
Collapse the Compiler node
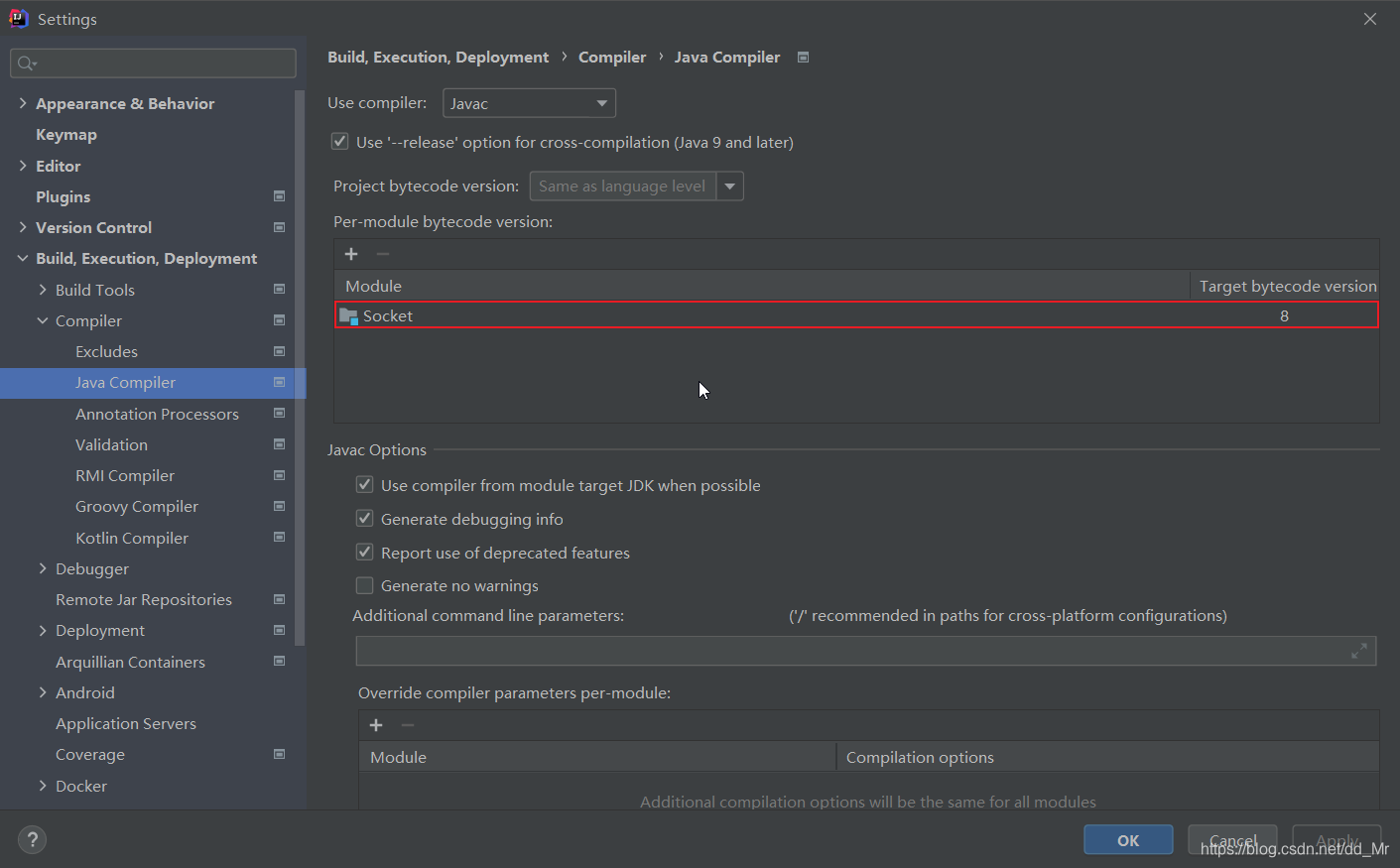pos(43,320)
